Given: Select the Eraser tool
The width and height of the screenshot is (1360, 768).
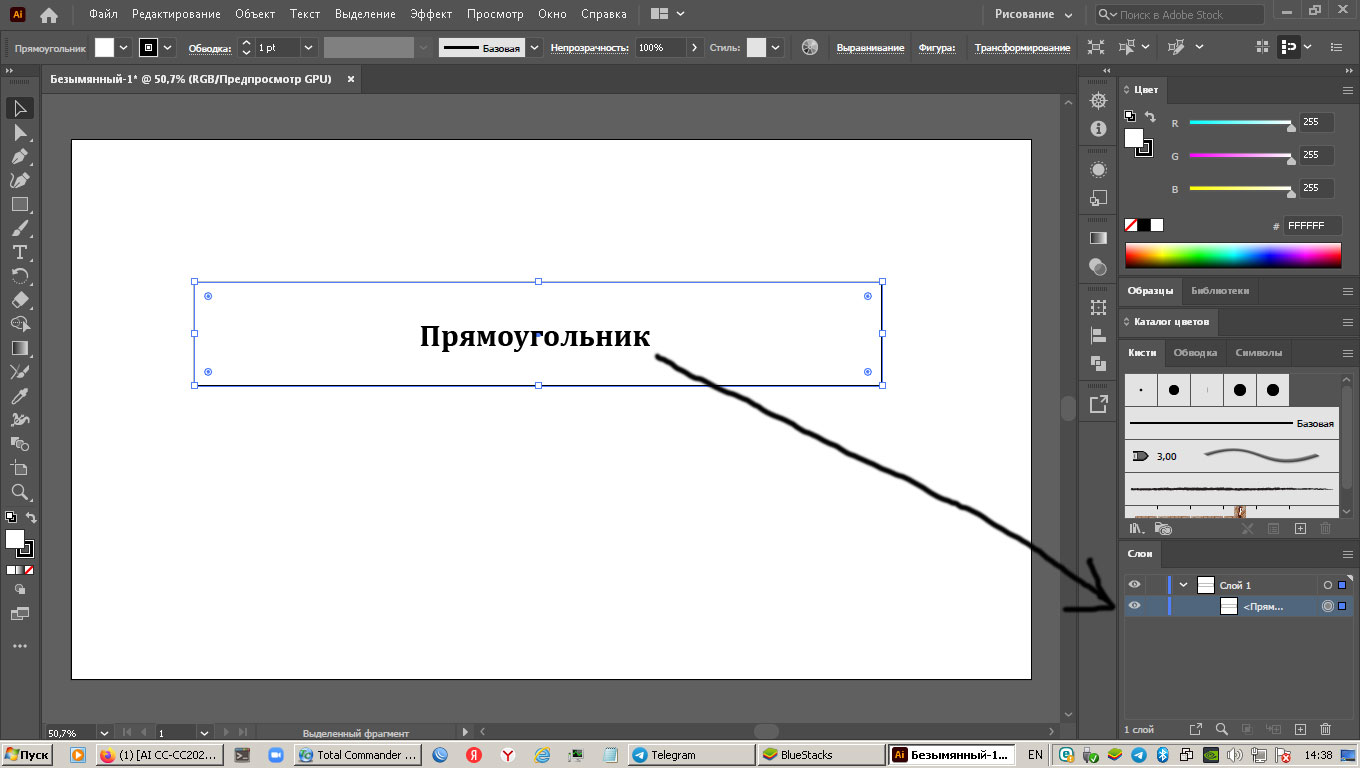Looking at the screenshot, I should [19, 300].
